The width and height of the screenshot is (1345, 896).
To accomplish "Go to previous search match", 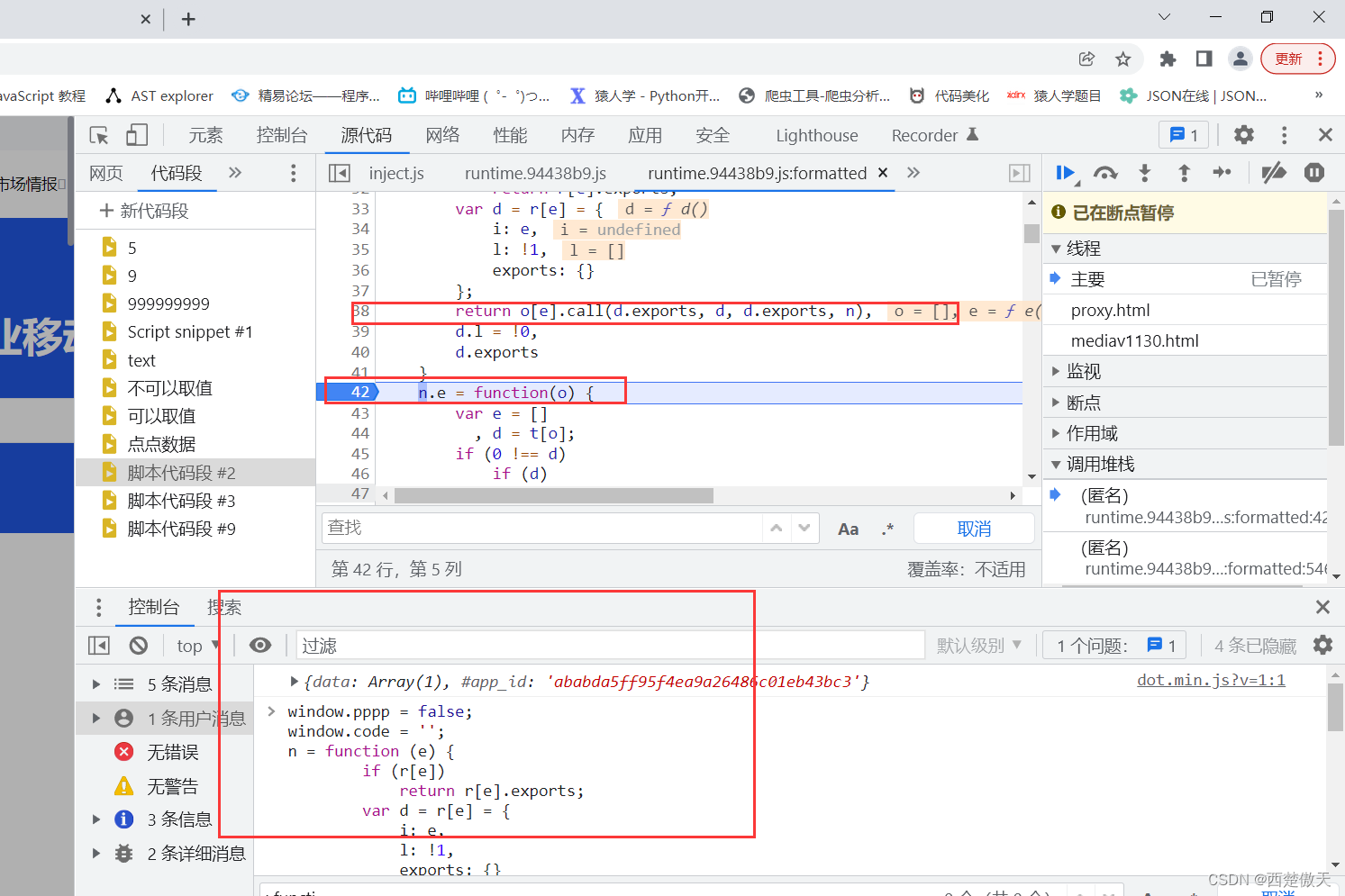I will pyautogui.click(x=777, y=528).
